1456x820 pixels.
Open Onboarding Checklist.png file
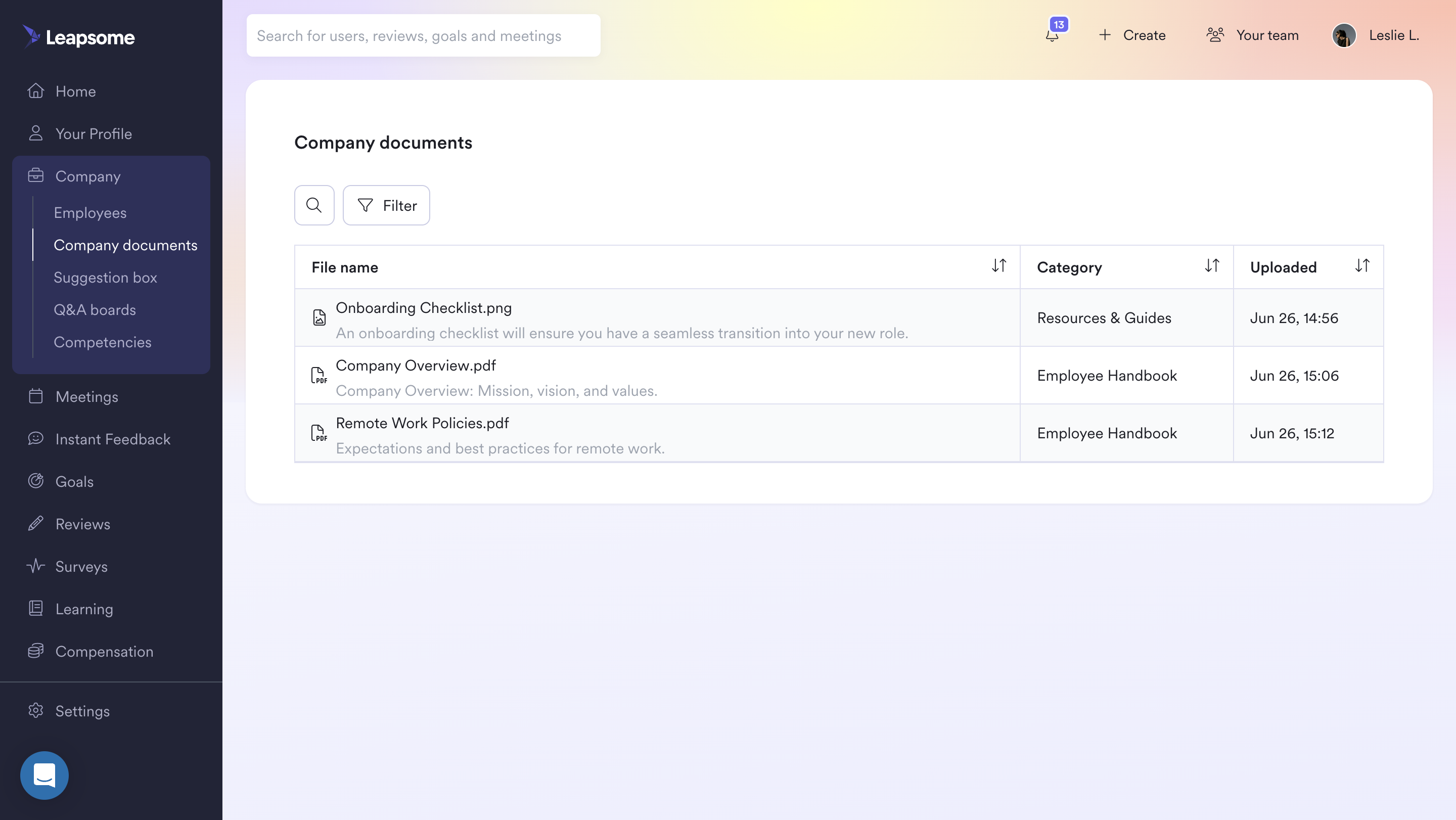423,307
